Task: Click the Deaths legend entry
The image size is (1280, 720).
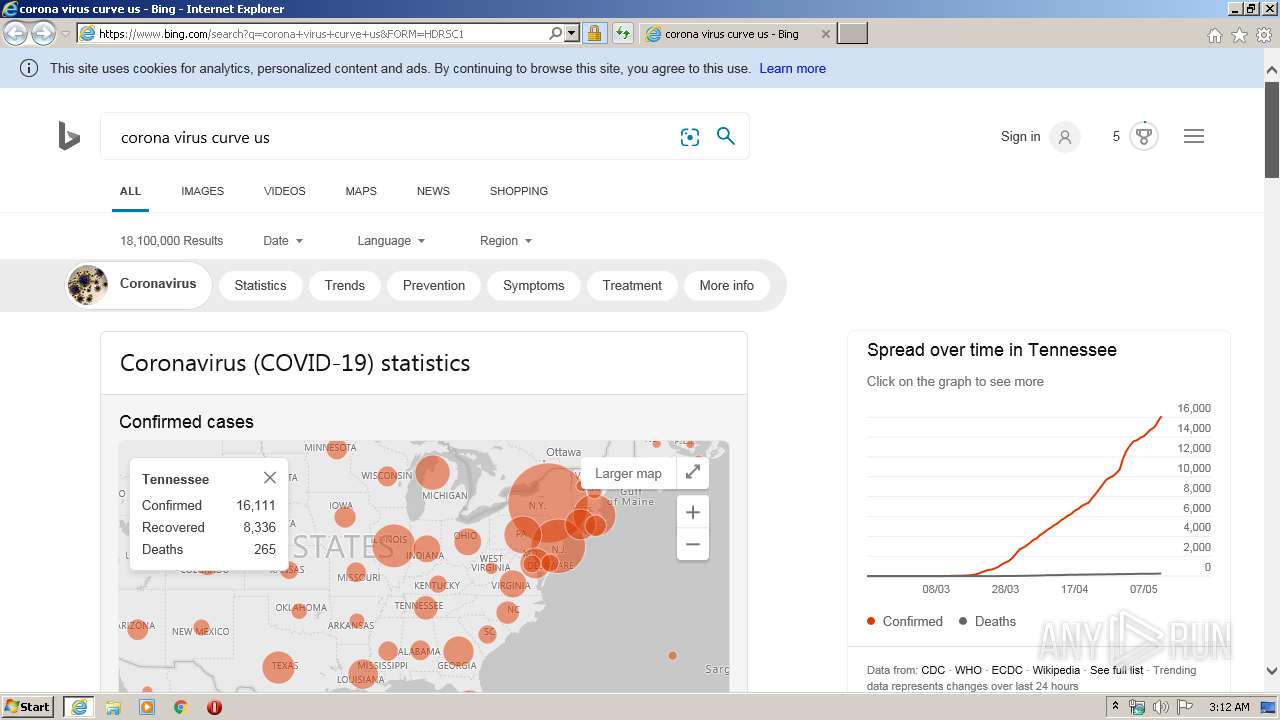Action: (987, 621)
